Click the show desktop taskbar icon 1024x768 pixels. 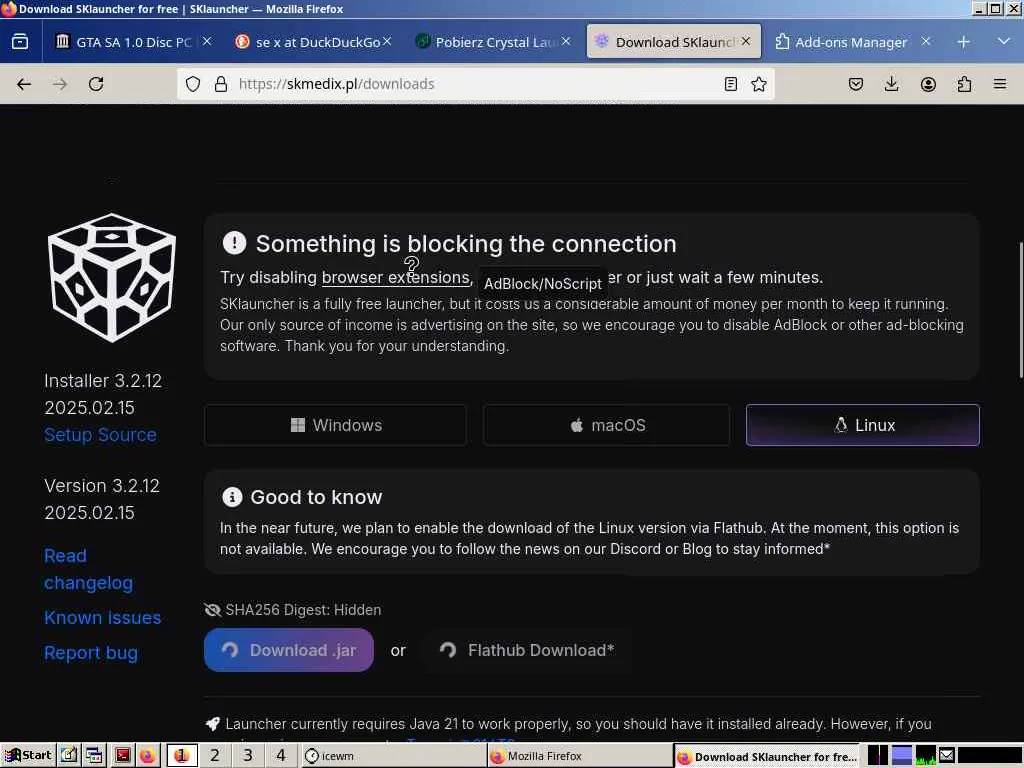click(x=69, y=756)
